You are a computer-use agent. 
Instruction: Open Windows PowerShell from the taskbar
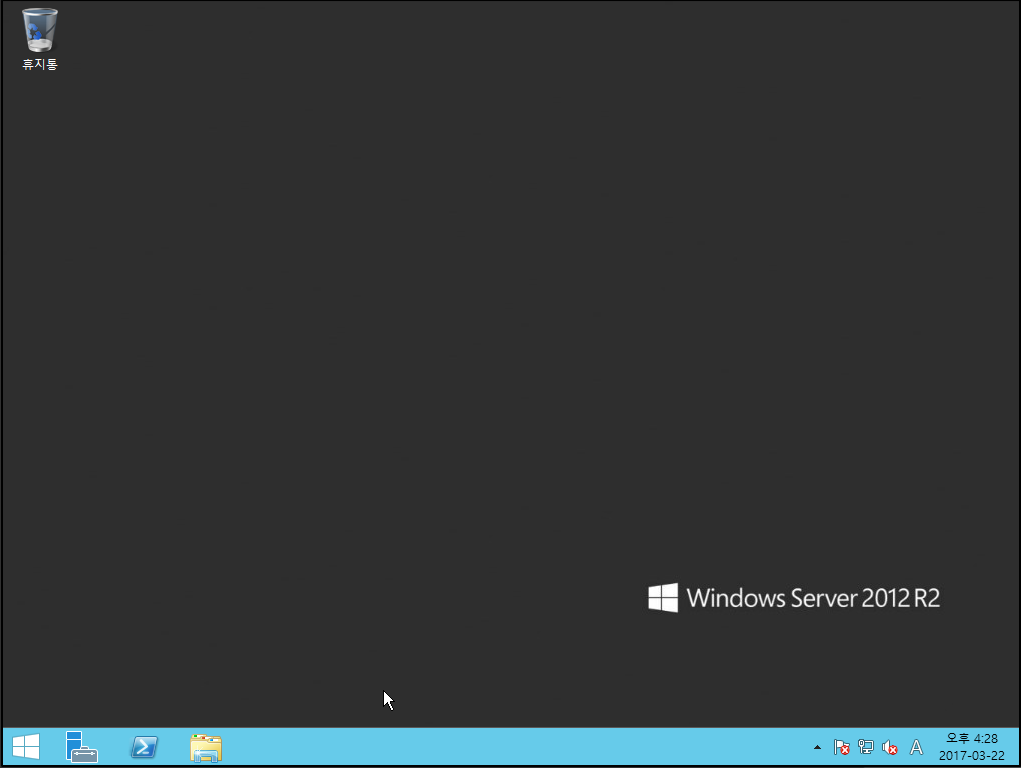144,747
